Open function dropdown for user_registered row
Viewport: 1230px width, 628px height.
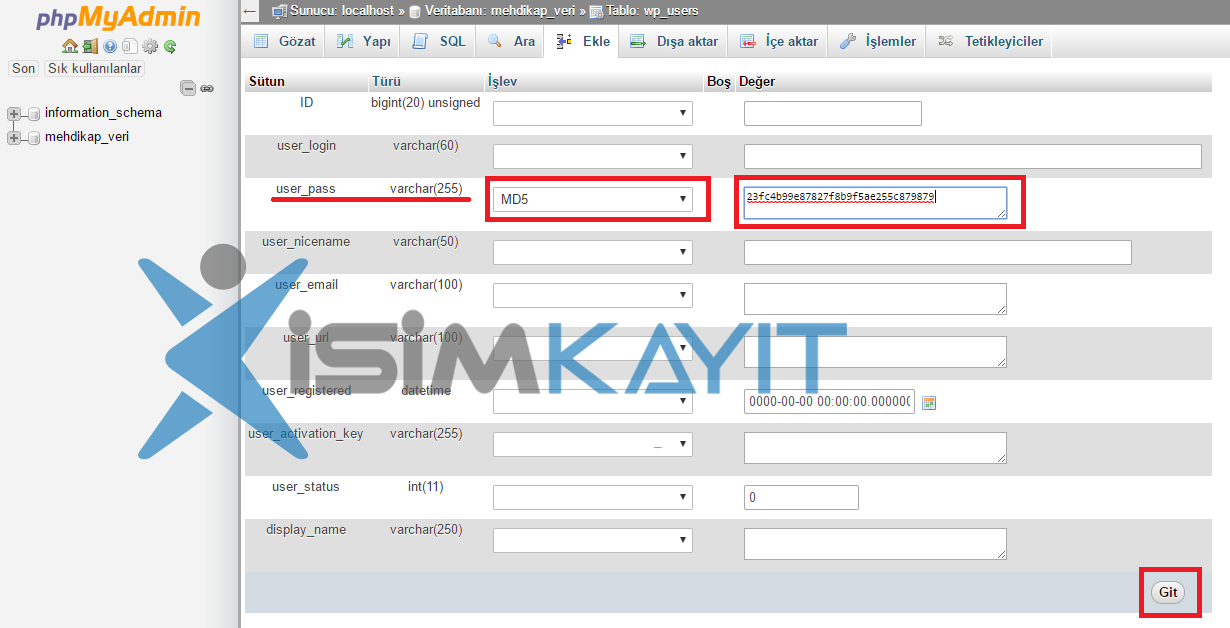[x=593, y=402]
